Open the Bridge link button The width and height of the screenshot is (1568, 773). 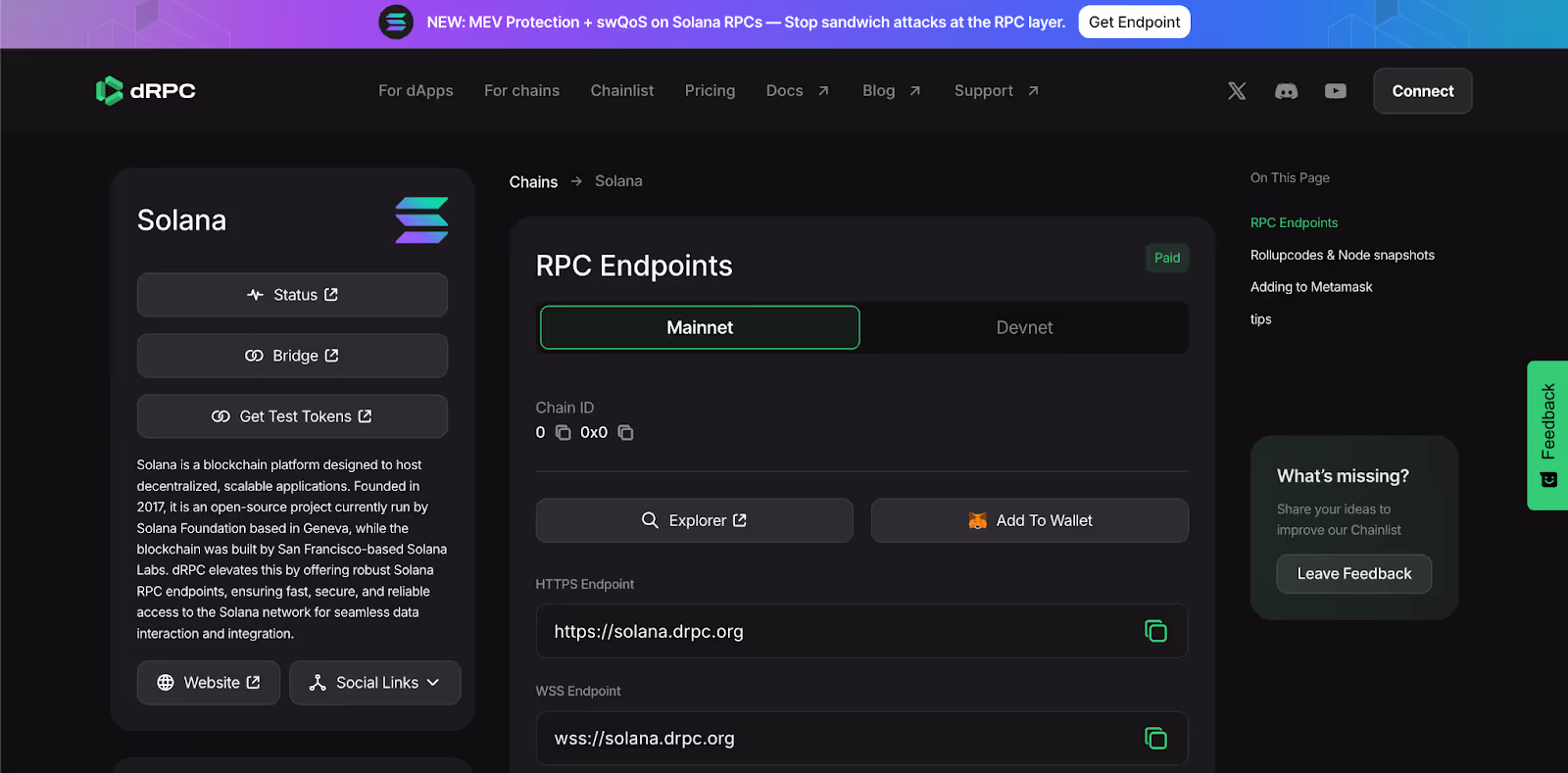click(x=292, y=356)
